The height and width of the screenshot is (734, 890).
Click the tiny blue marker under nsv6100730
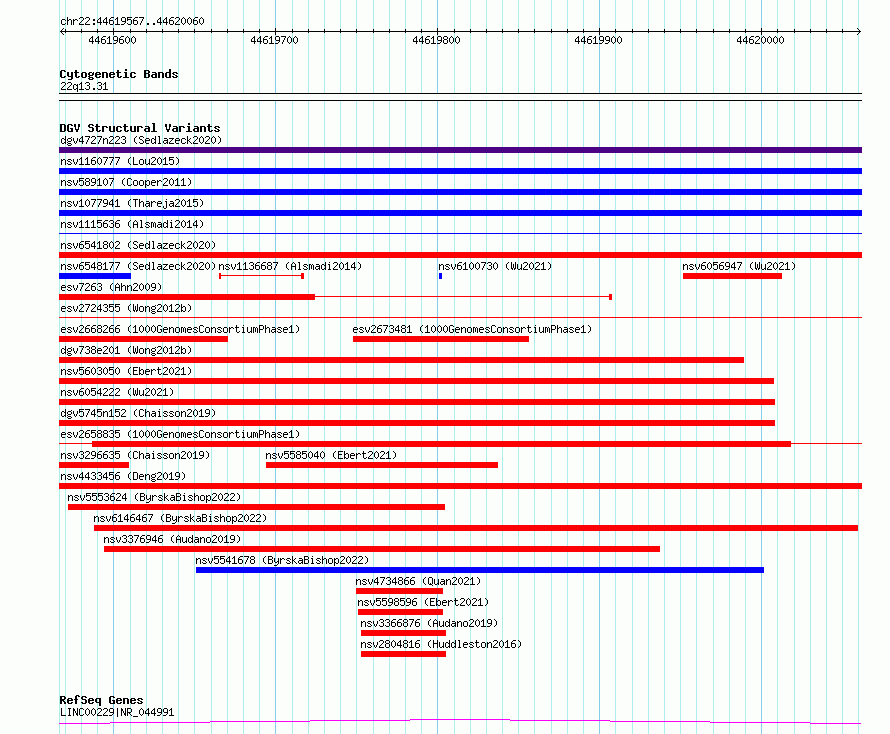coord(440,276)
